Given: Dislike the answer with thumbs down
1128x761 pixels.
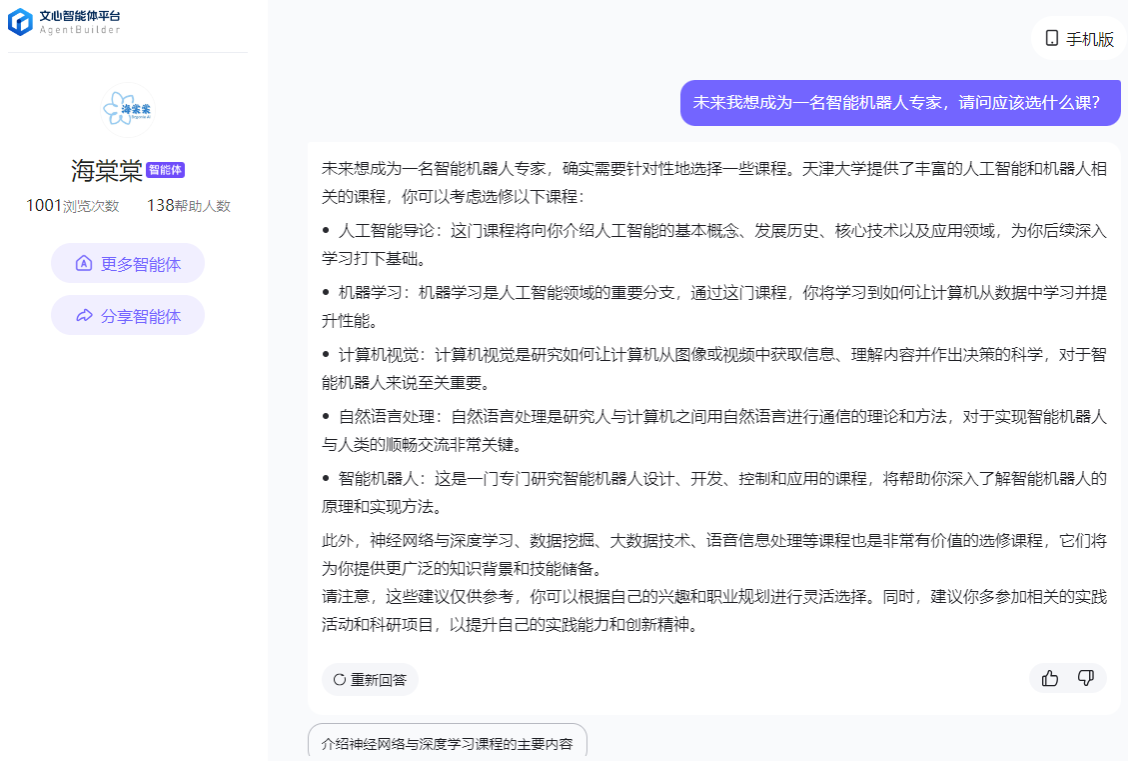Looking at the screenshot, I should [1086, 679].
